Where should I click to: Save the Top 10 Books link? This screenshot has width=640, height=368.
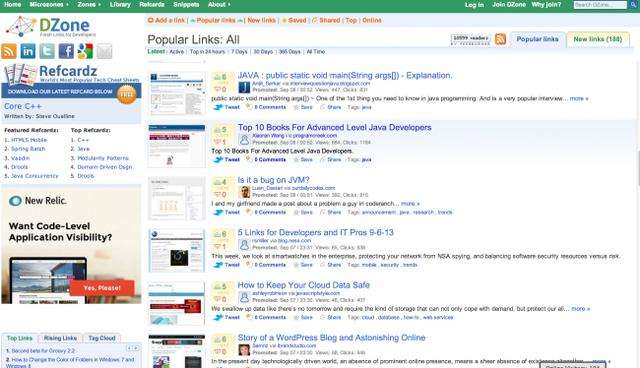[x=303, y=160]
